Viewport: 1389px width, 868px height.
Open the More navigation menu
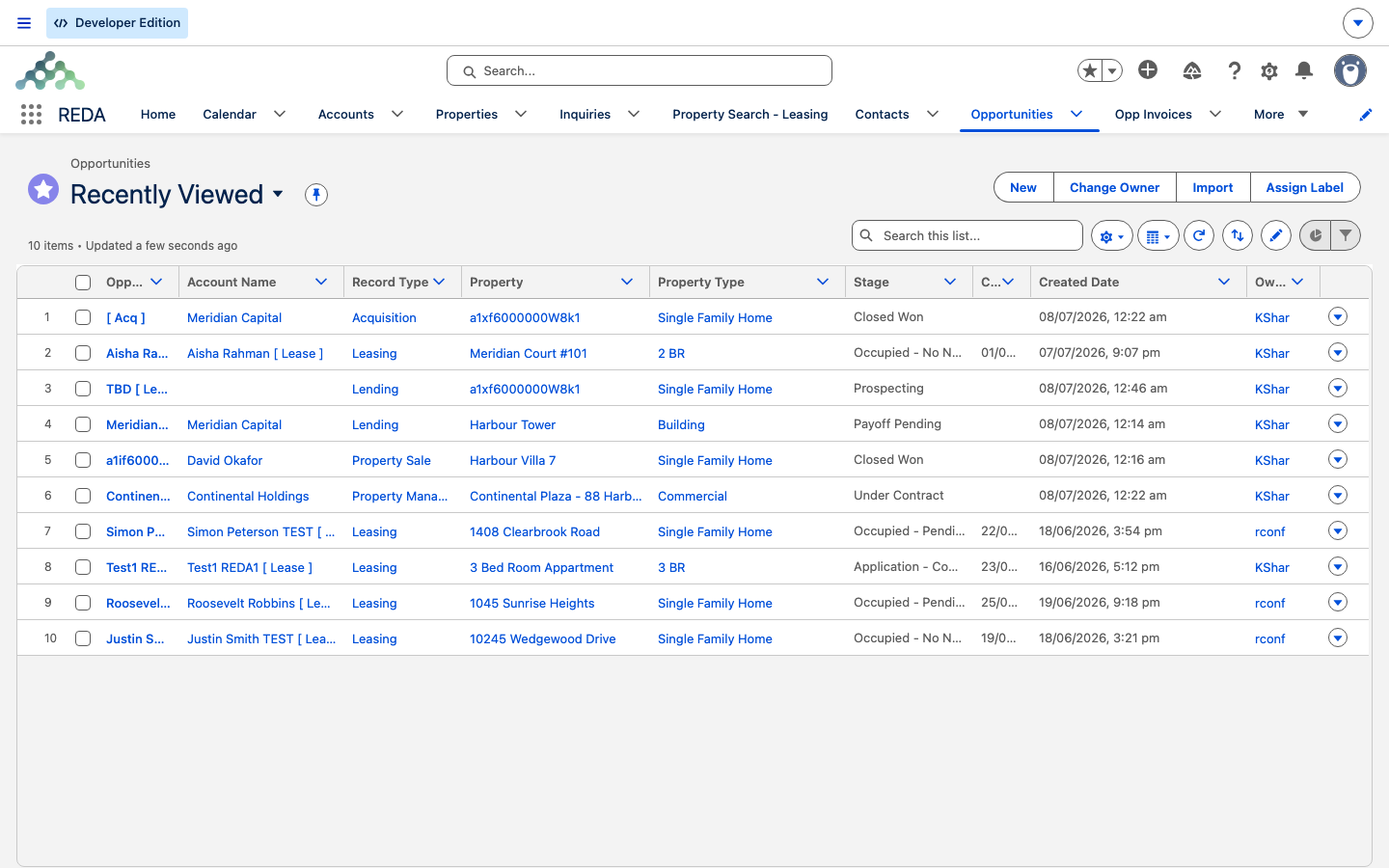coord(1280,114)
